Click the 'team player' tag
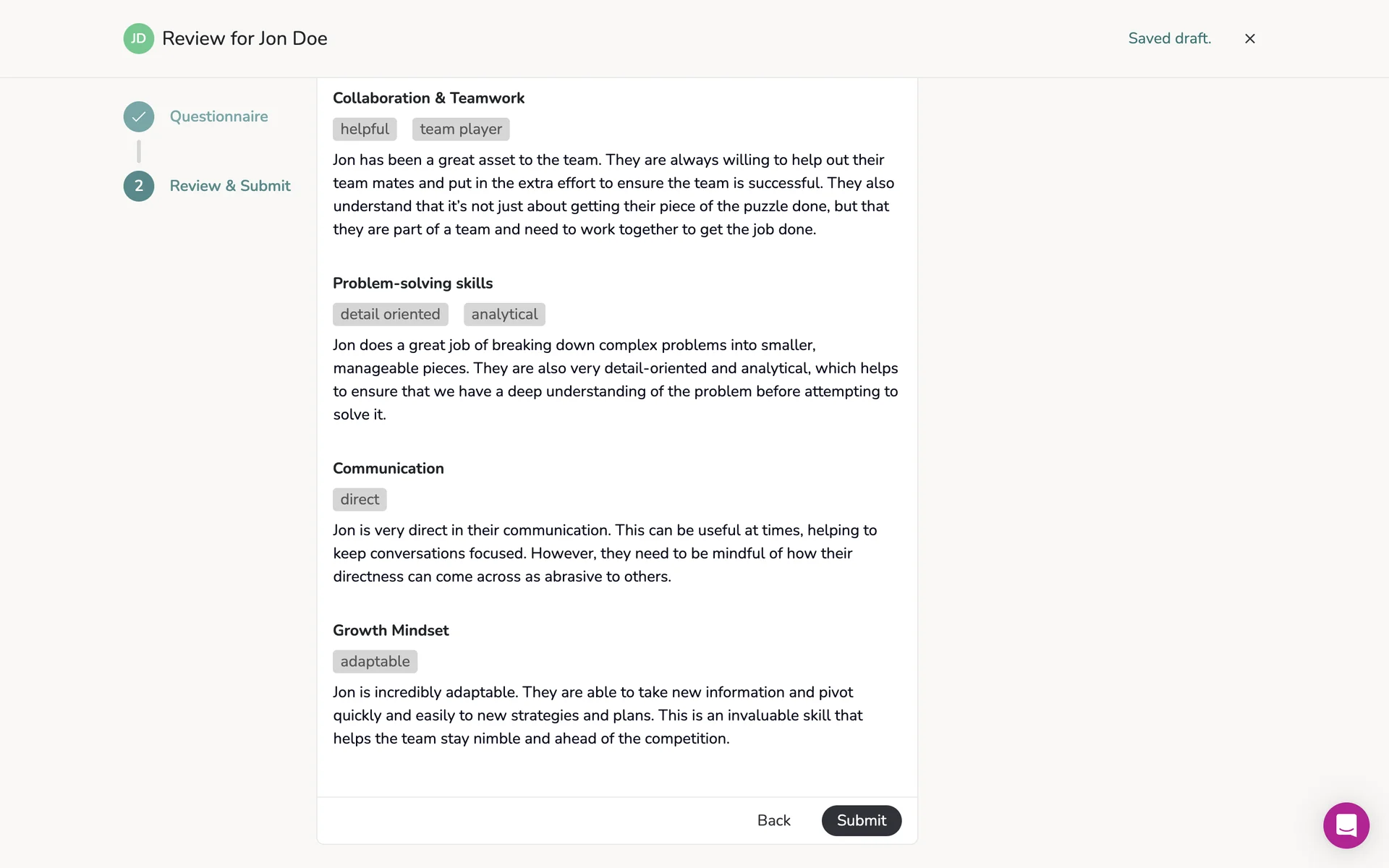This screenshot has width=1389, height=868. 461,129
